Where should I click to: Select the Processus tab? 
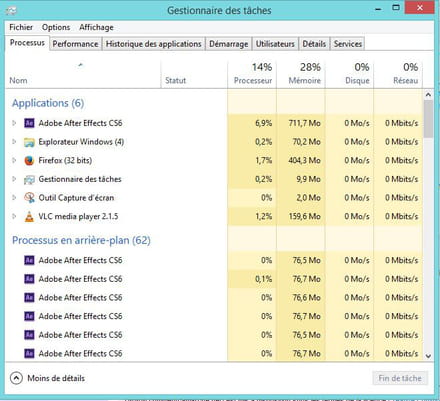(27, 43)
